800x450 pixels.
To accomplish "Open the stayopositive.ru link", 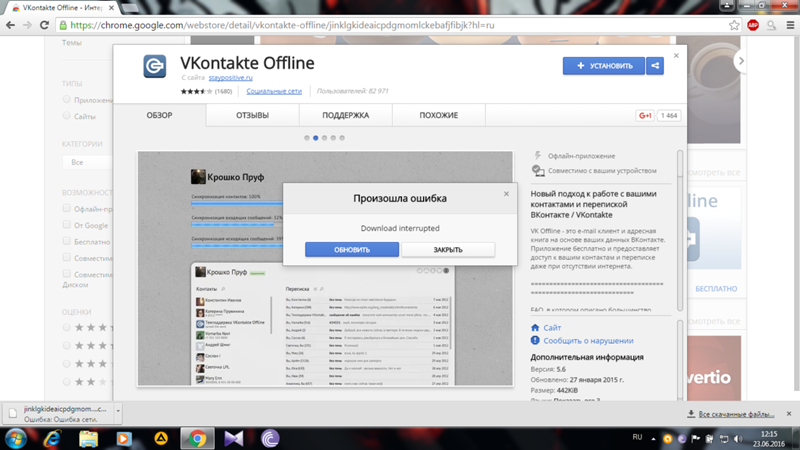I will coord(231,78).
